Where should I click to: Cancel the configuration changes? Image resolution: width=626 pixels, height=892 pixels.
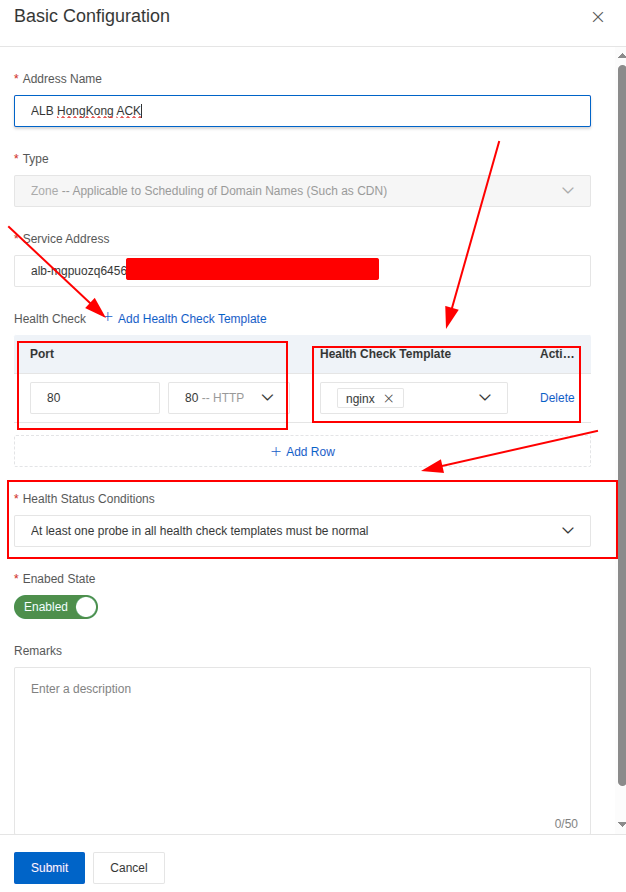coord(129,868)
